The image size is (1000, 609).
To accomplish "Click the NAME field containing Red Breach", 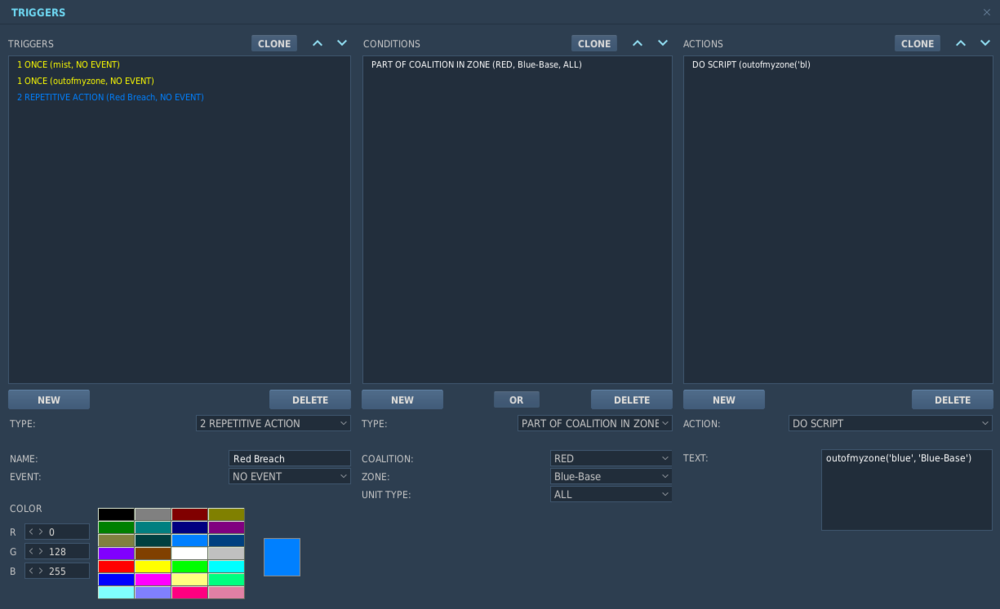I will (x=290, y=459).
